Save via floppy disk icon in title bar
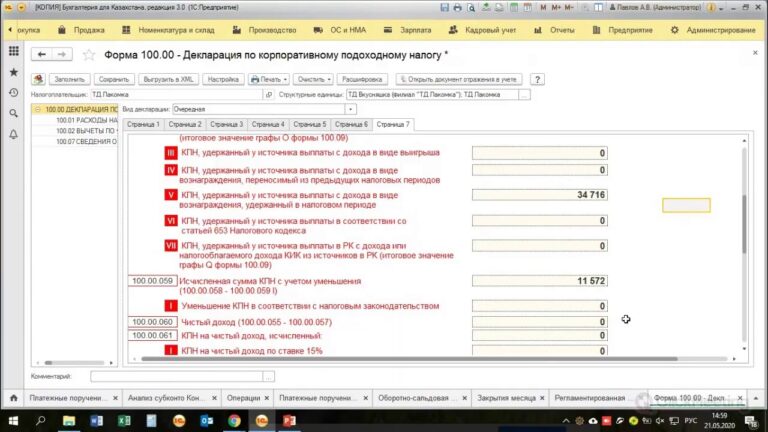Screen dimensions: 768x432 pyautogui.click(x=444, y=7)
